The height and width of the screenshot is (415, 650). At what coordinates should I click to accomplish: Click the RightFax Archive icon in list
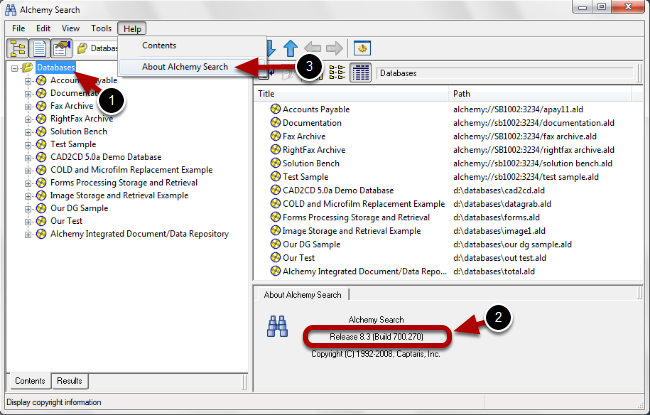[x=275, y=150]
